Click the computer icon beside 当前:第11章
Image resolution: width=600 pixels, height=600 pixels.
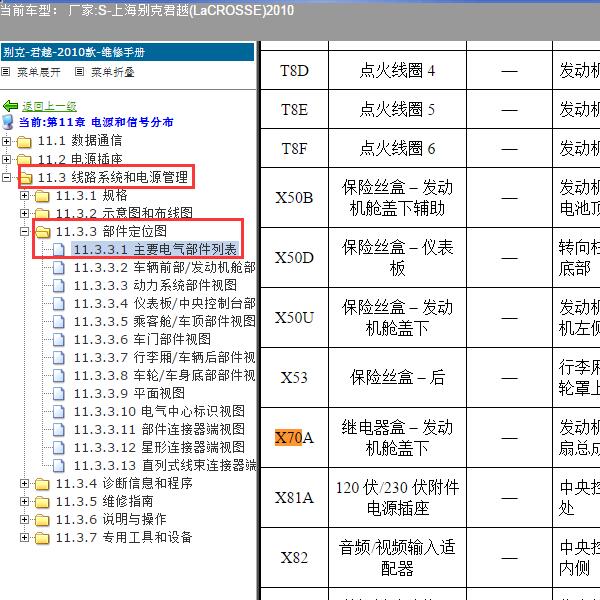8,122
